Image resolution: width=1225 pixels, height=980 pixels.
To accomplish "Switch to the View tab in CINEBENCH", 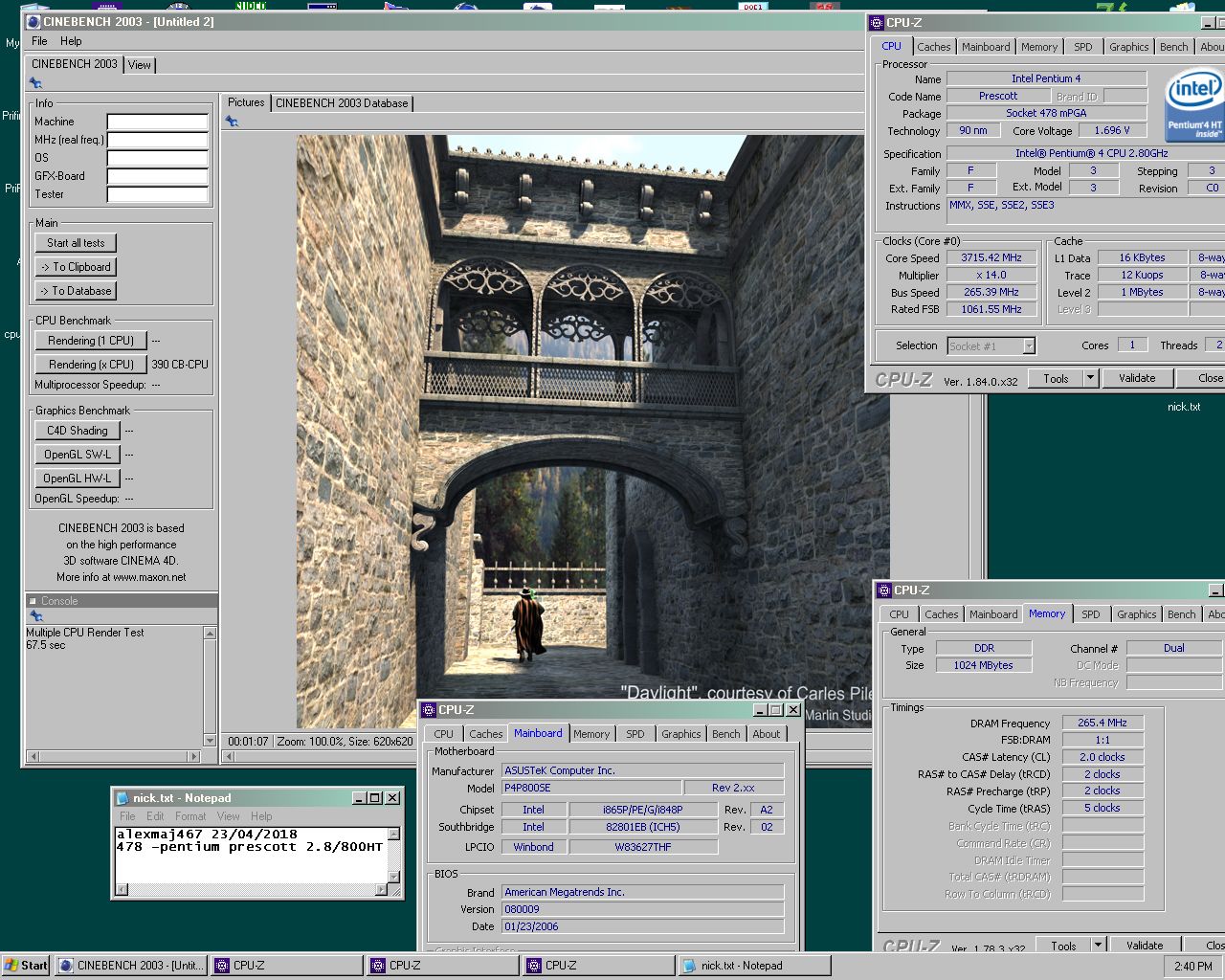I will pyautogui.click(x=140, y=65).
